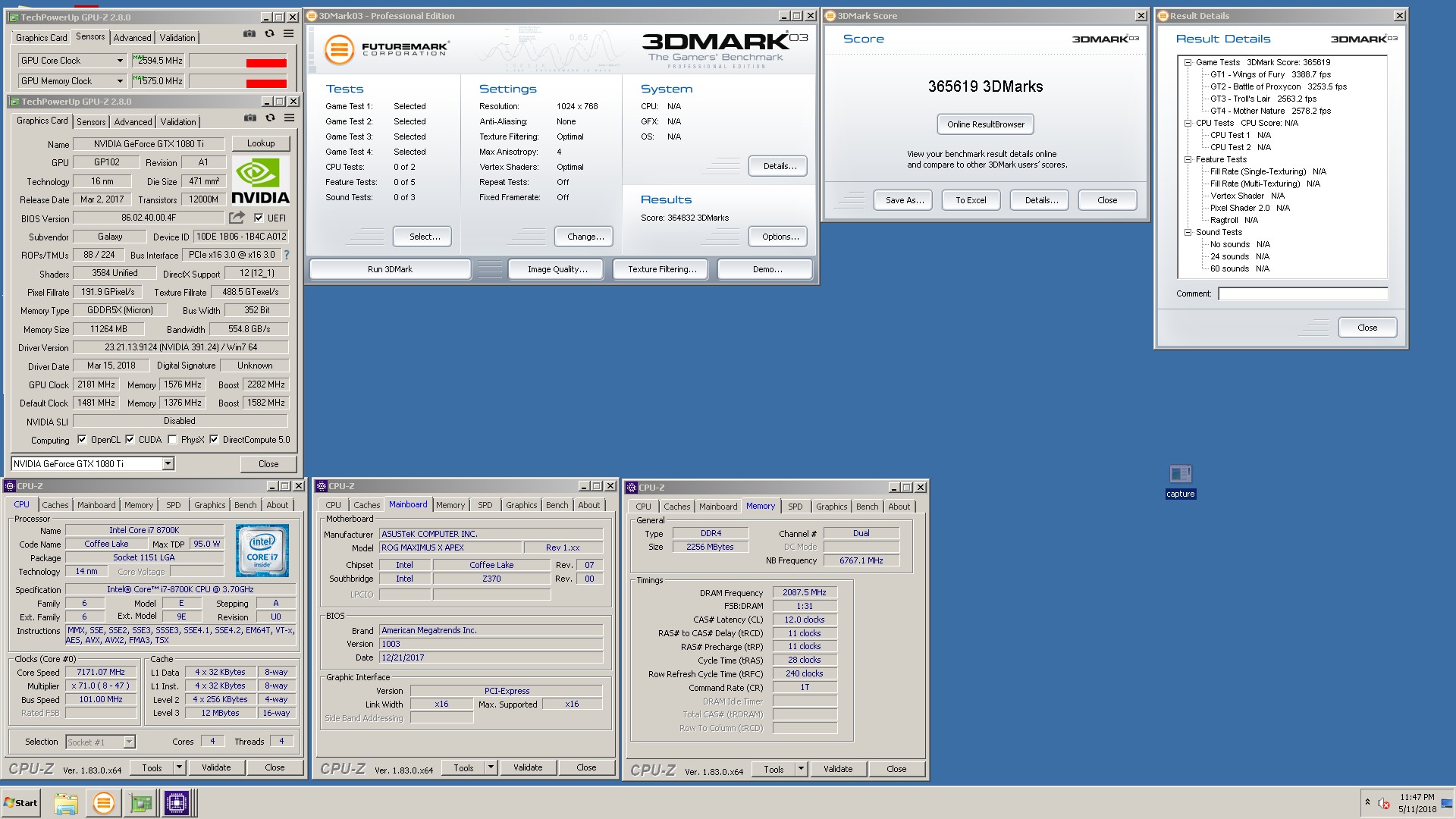Viewport: 1456px width, 819px height.
Task: Click Options button in 3DMark03 Results section
Action: coord(780,237)
